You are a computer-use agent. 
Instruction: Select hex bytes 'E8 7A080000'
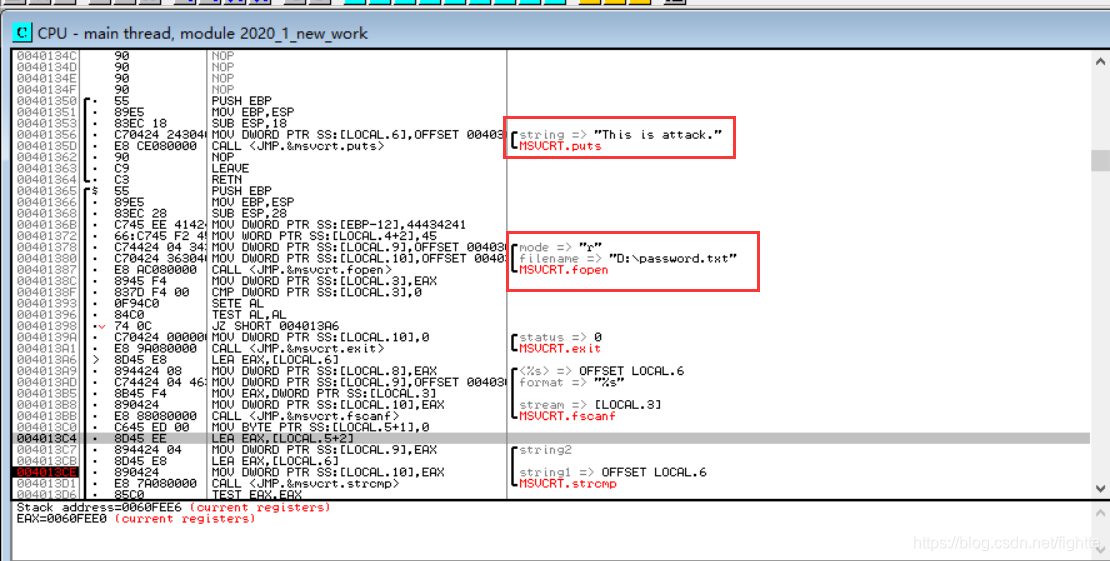155,484
